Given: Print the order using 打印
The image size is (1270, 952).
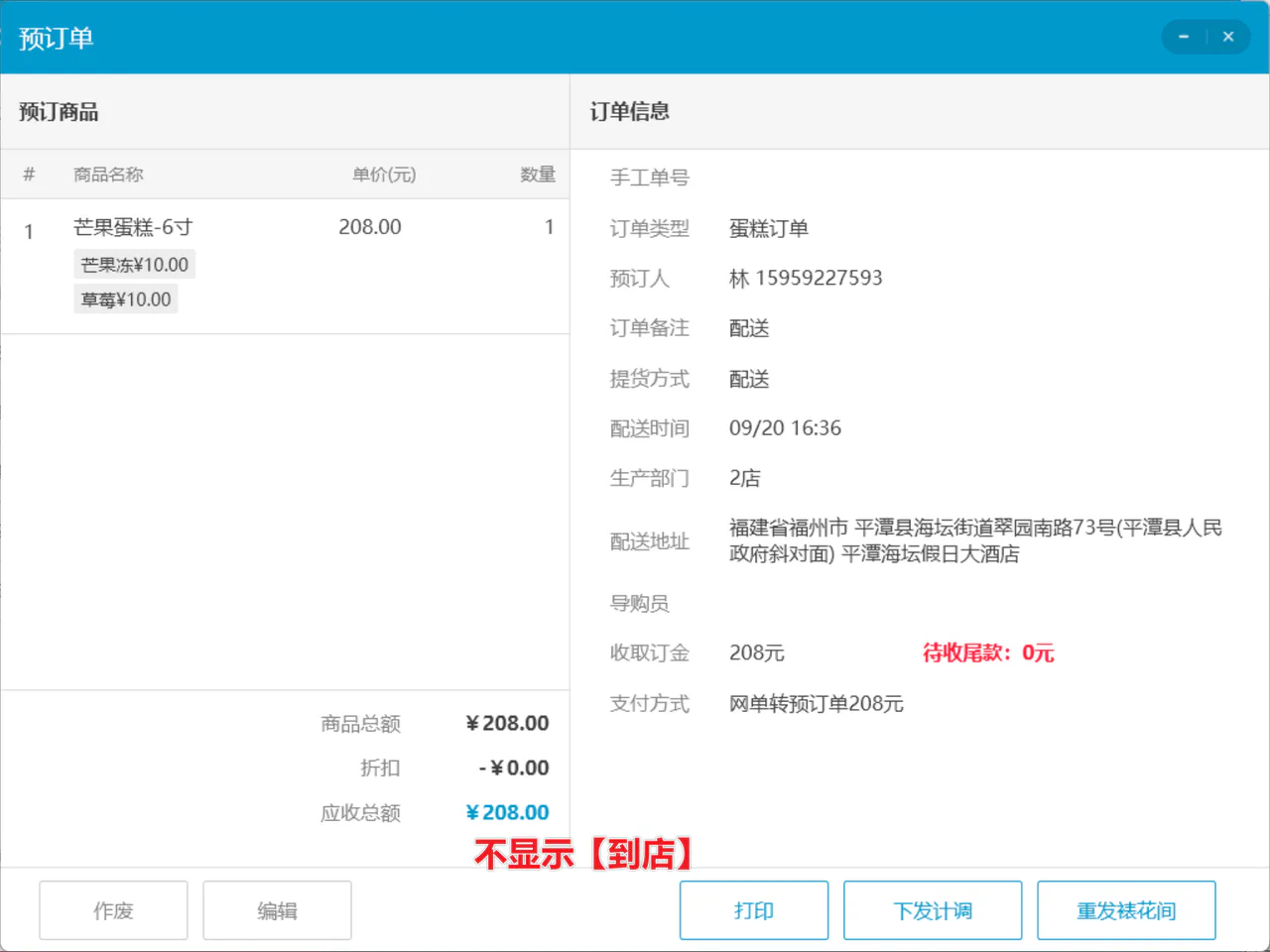Looking at the screenshot, I should (x=754, y=910).
